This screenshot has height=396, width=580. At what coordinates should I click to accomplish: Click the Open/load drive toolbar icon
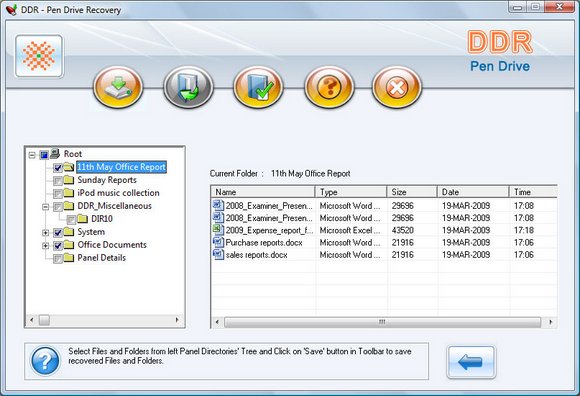[118, 87]
